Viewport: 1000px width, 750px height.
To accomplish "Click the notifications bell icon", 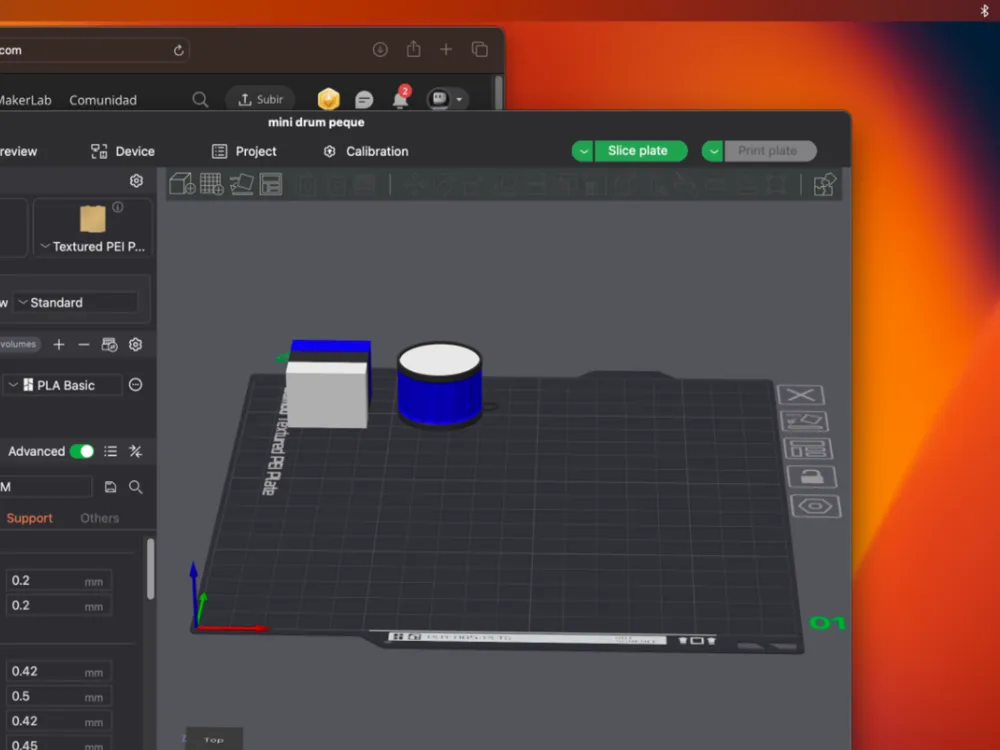I will [401, 99].
